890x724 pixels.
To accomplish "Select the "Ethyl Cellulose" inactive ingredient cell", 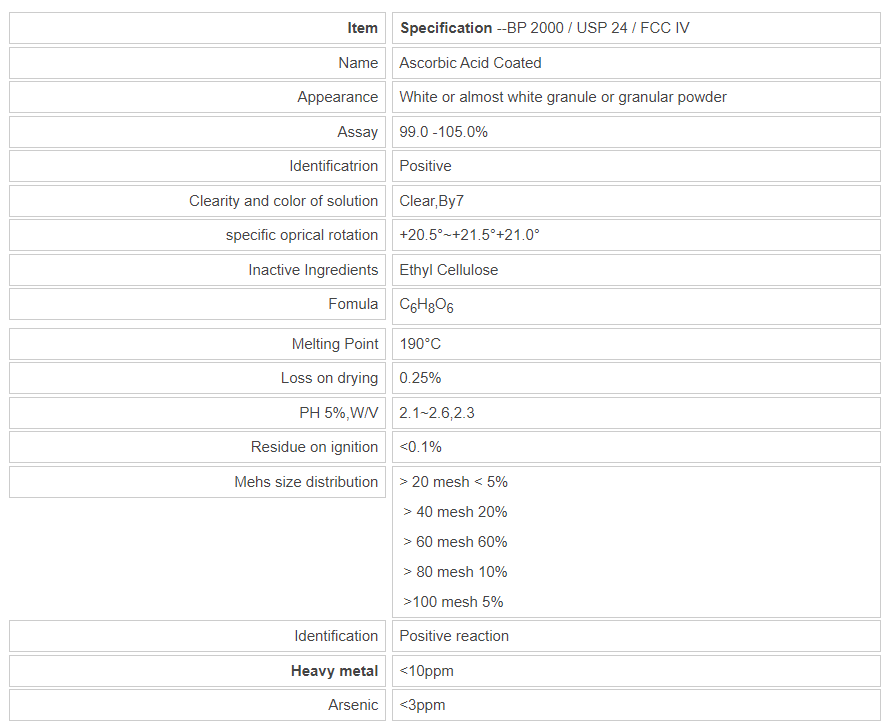I will click(x=448, y=270).
